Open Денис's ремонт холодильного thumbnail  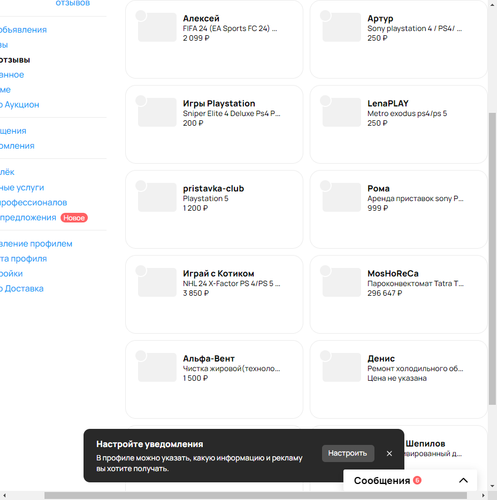coord(342,367)
